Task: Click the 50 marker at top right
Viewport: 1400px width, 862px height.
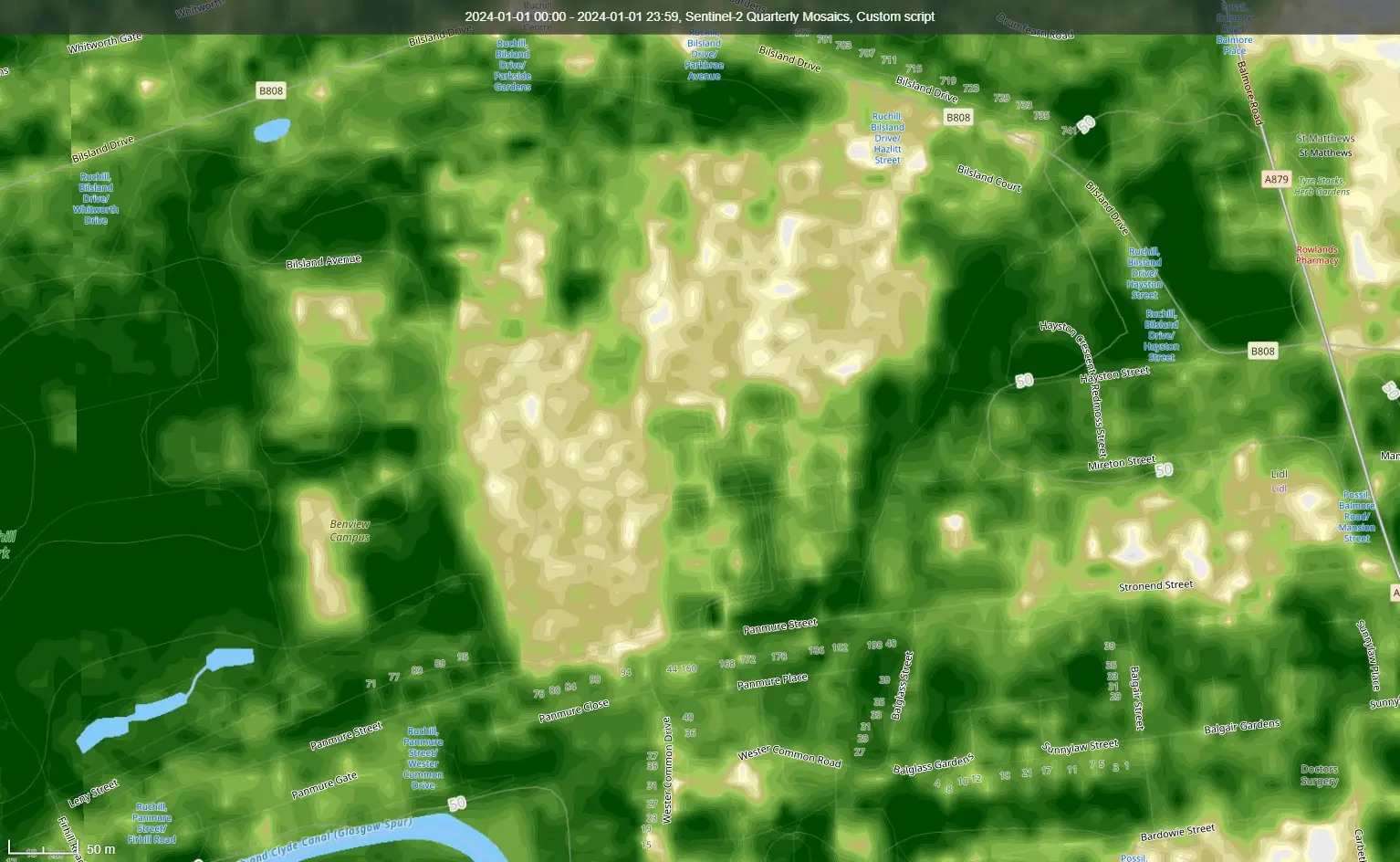Action: click(1085, 124)
